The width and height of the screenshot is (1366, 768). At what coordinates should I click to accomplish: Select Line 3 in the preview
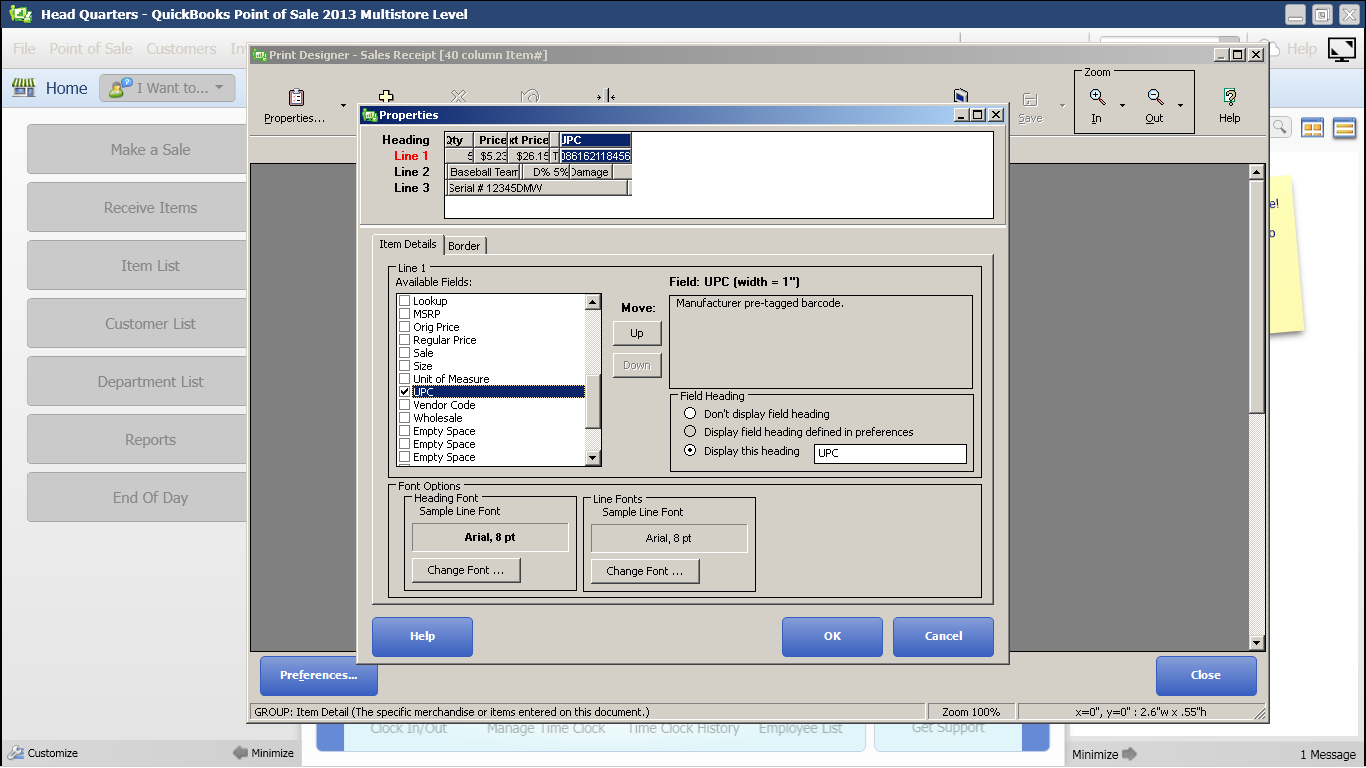pos(412,188)
